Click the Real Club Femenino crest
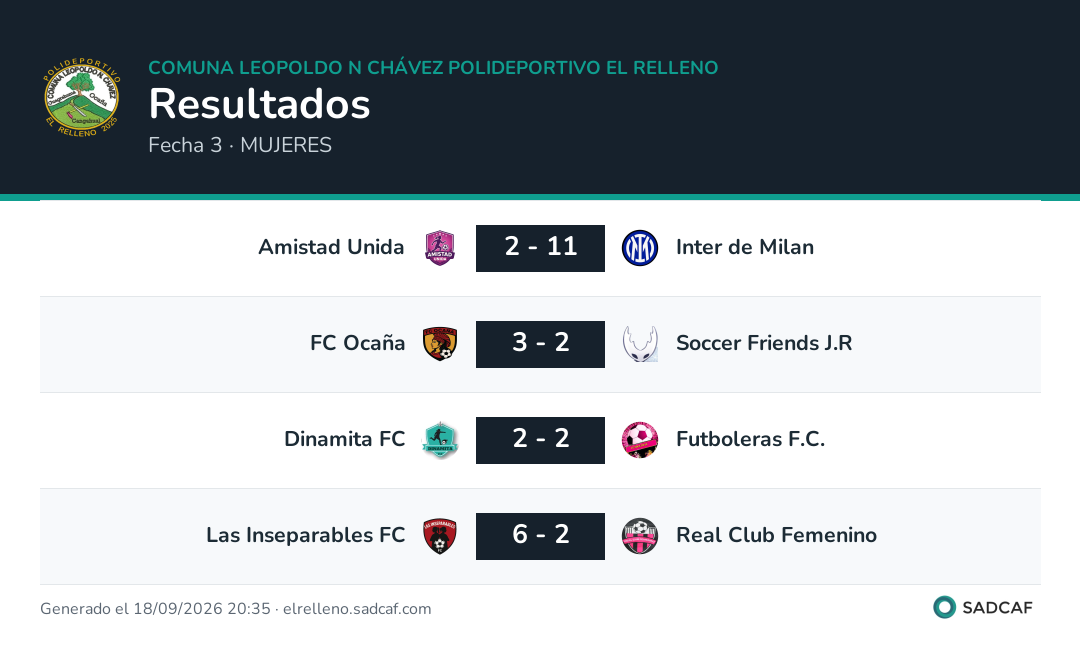1080x660 pixels. pyautogui.click(x=640, y=536)
